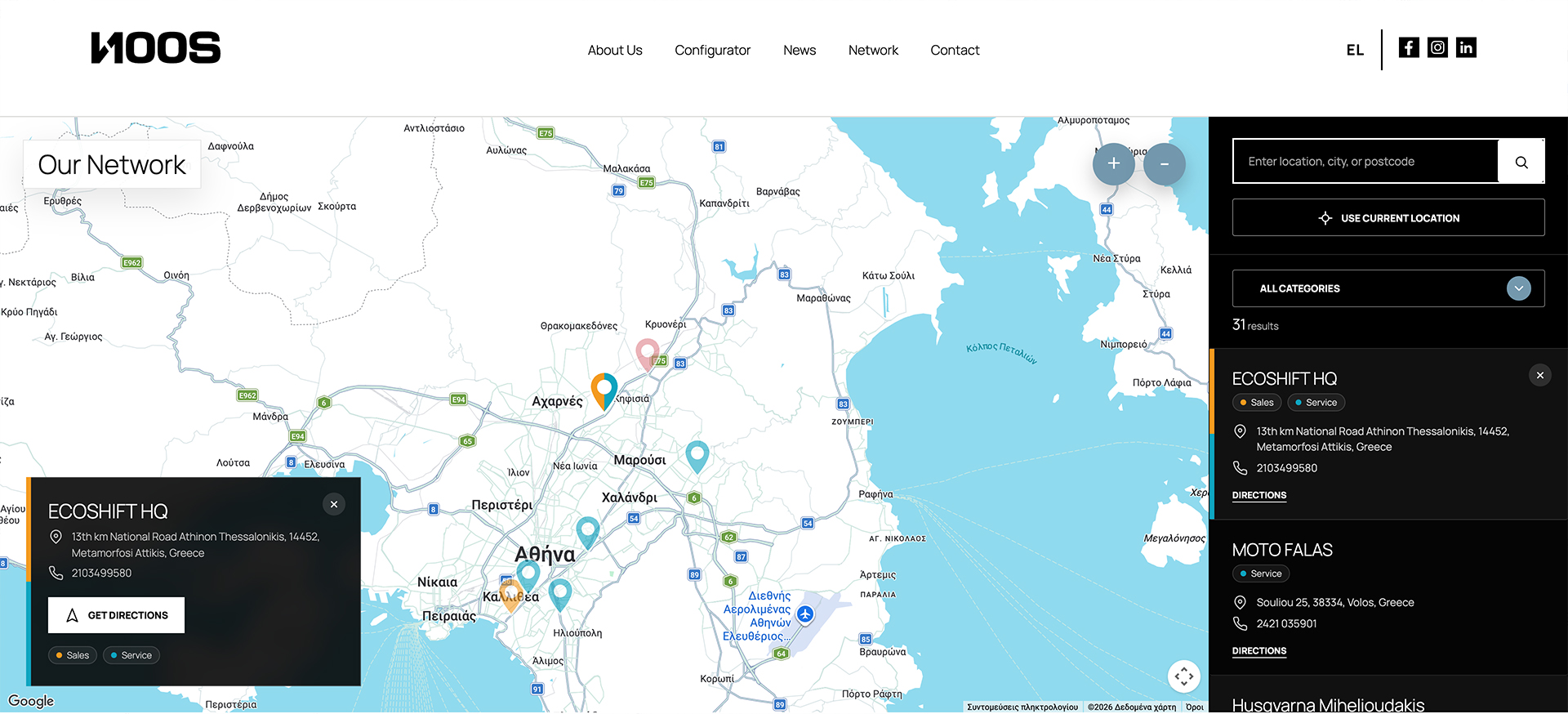
Task: Open the Network menu item
Action: (873, 50)
